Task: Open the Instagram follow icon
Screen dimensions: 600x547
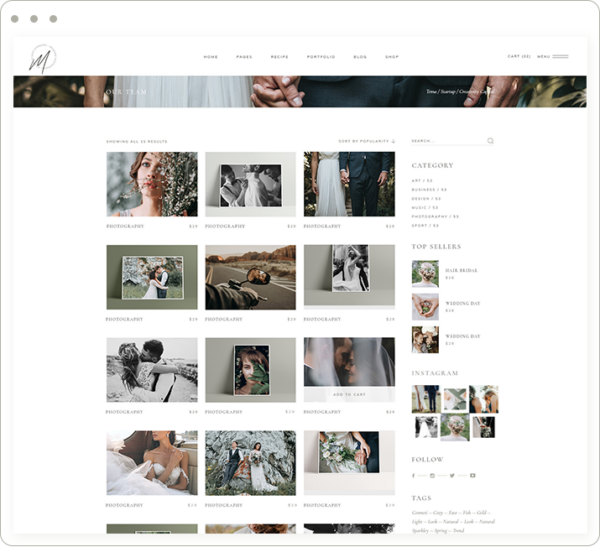Action: pos(433,475)
